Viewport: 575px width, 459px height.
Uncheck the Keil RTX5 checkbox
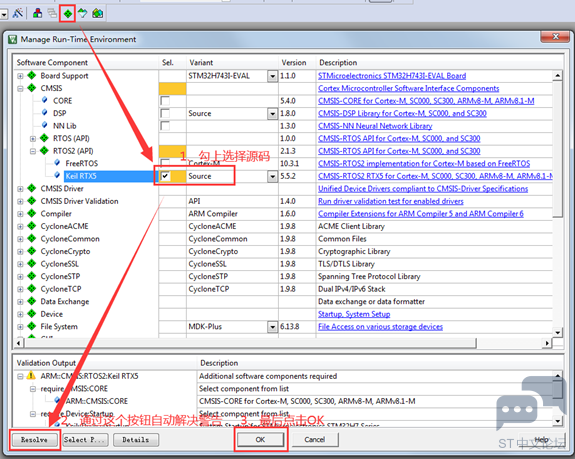point(165,176)
